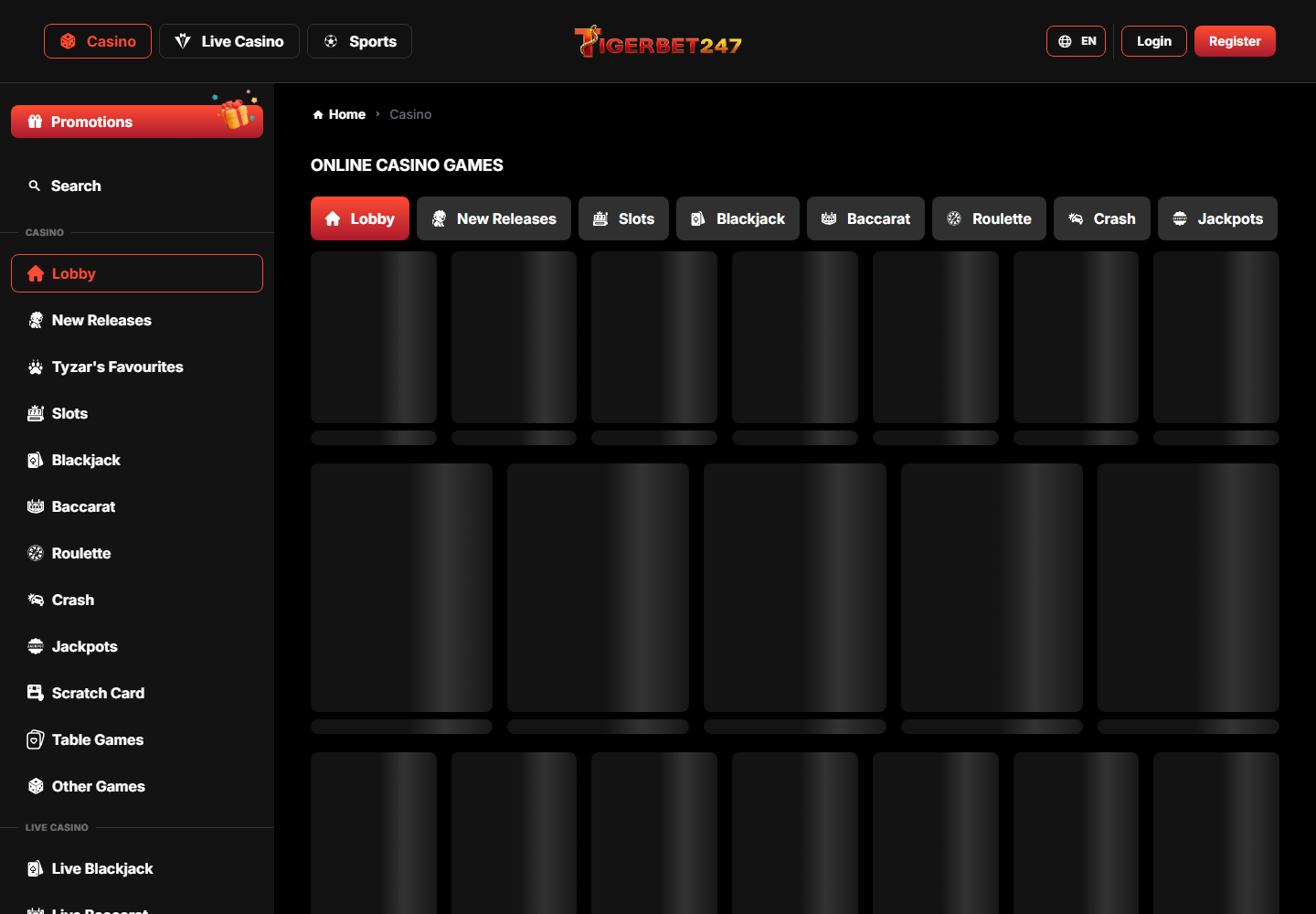Open Other Games in the sidebar
1316x914 pixels.
coord(137,786)
